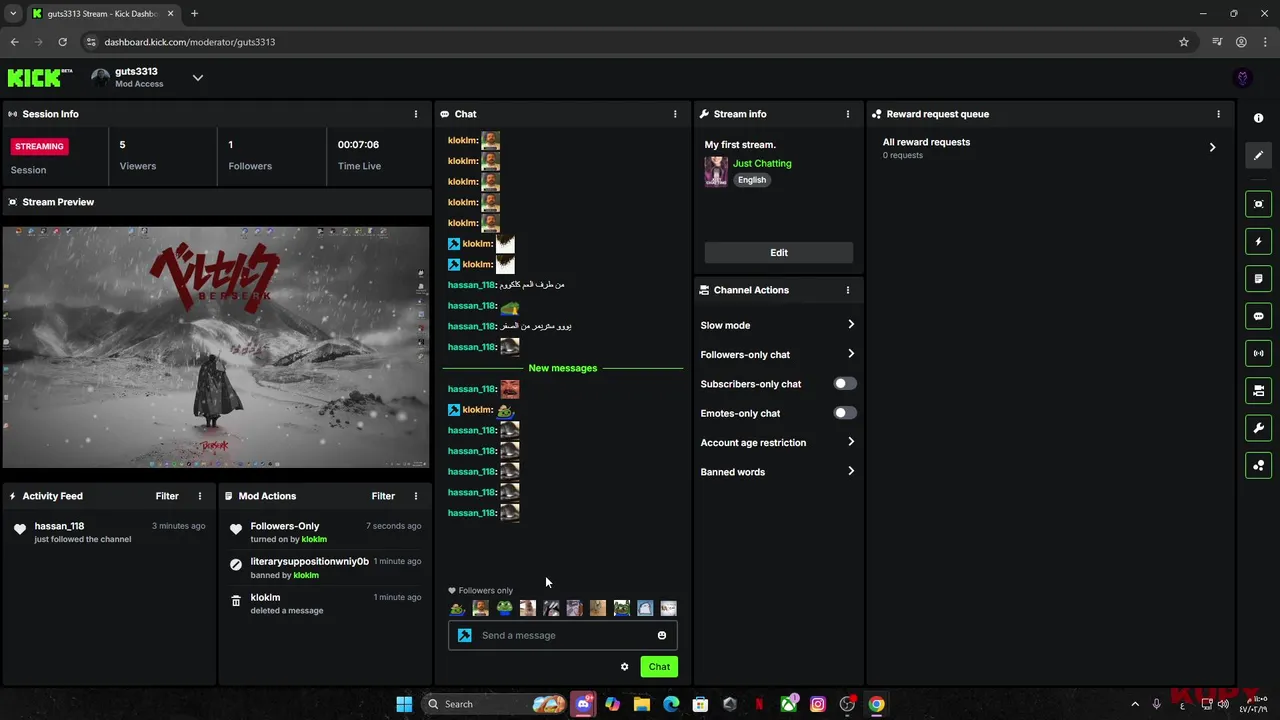Image resolution: width=1280 pixels, height=720 pixels.
Task: Reload the page
Action: tap(62, 42)
